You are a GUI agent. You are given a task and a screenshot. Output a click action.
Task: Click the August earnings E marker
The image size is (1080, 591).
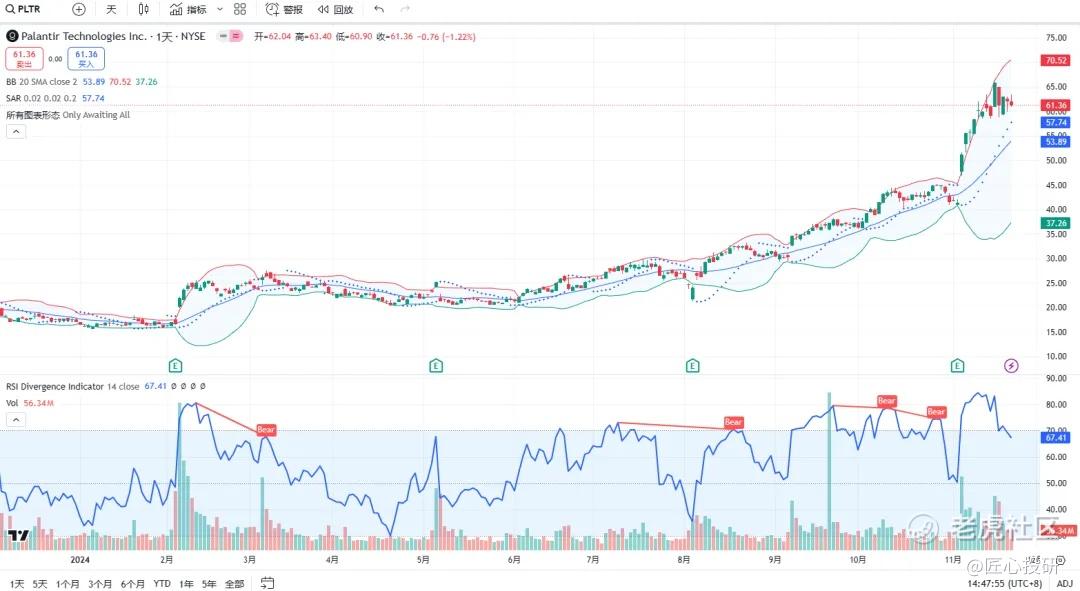(693, 366)
